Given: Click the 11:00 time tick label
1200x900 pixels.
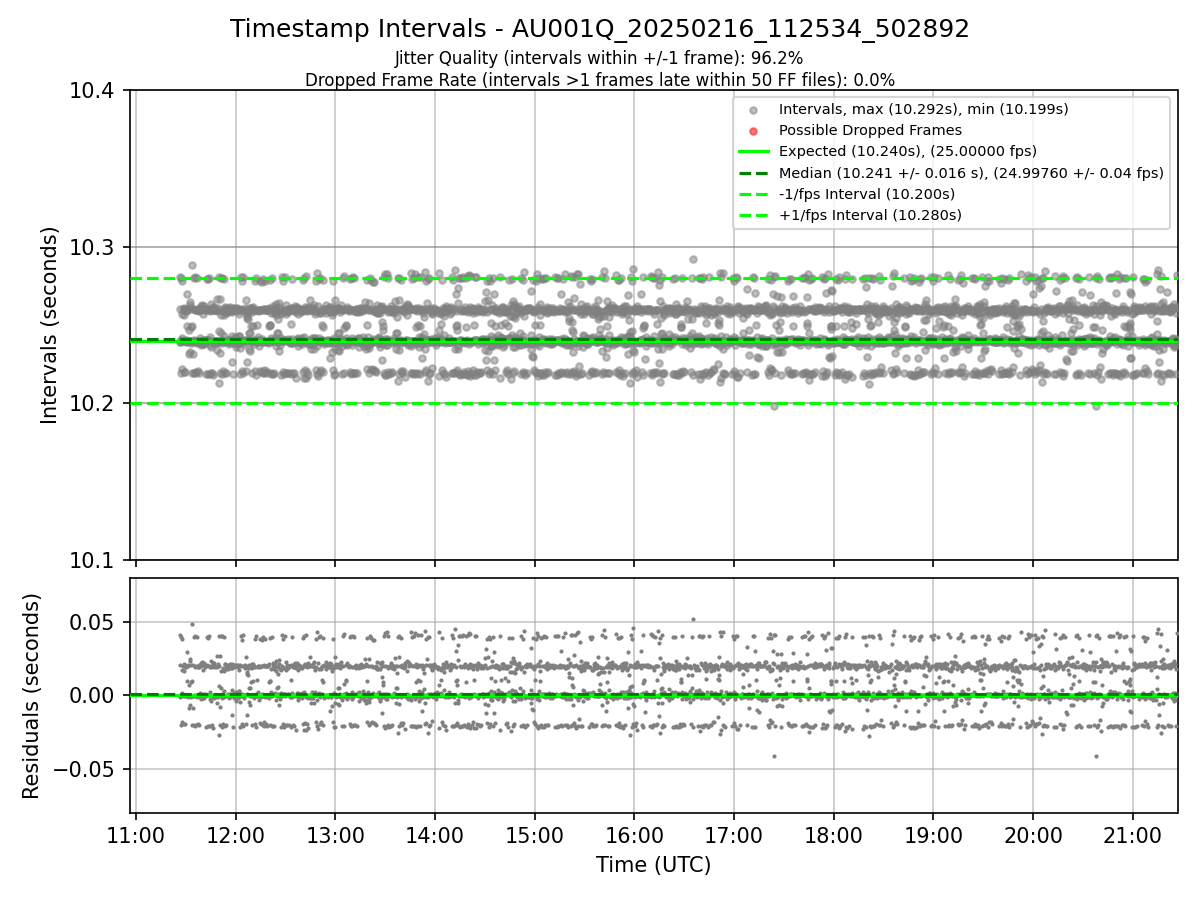Looking at the screenshot, I should pos(136,834).
